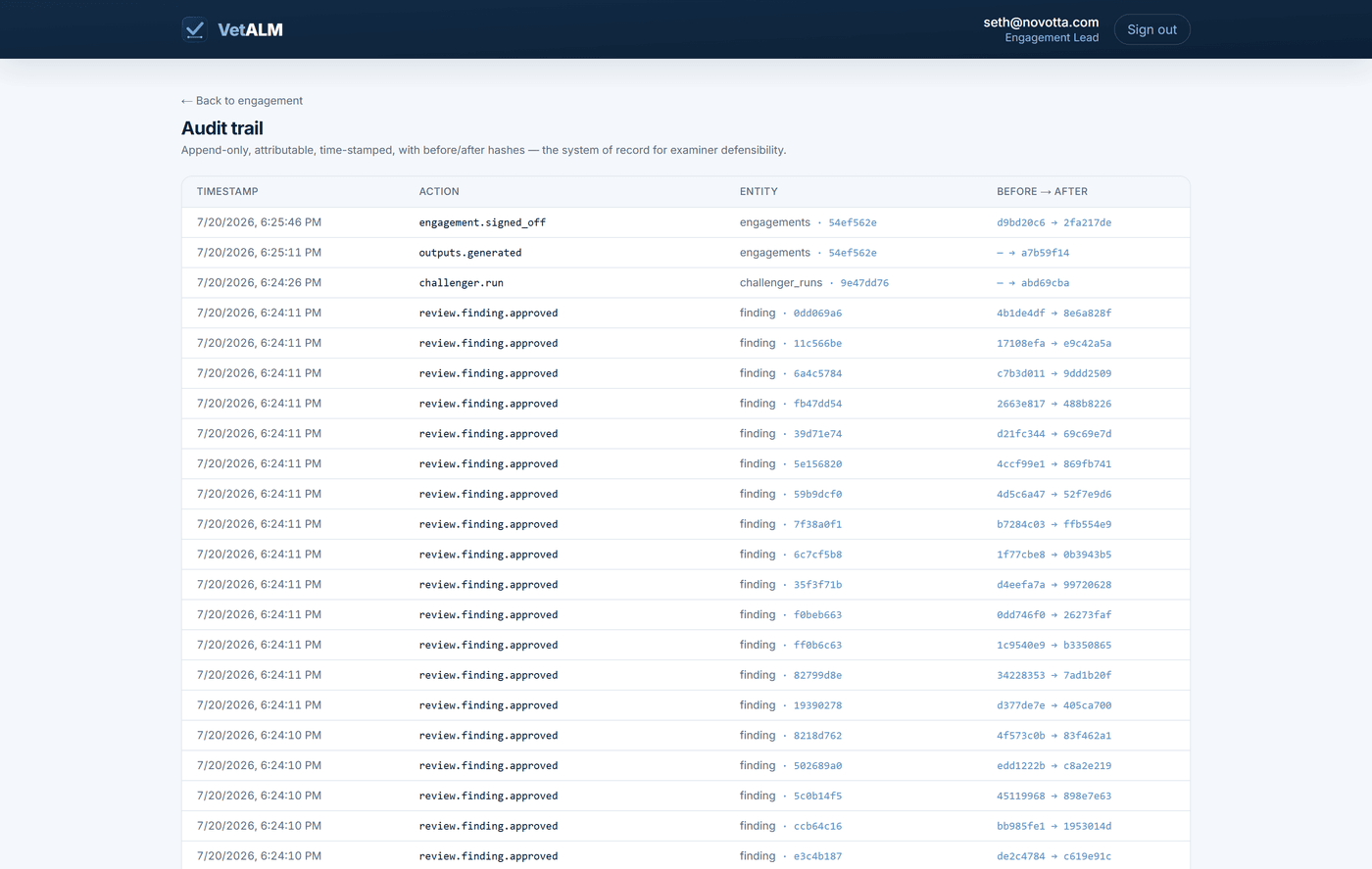The image size is (1372, 869).
Task: Click the seth@novotta.com account email
Action: coord(1041,23)
